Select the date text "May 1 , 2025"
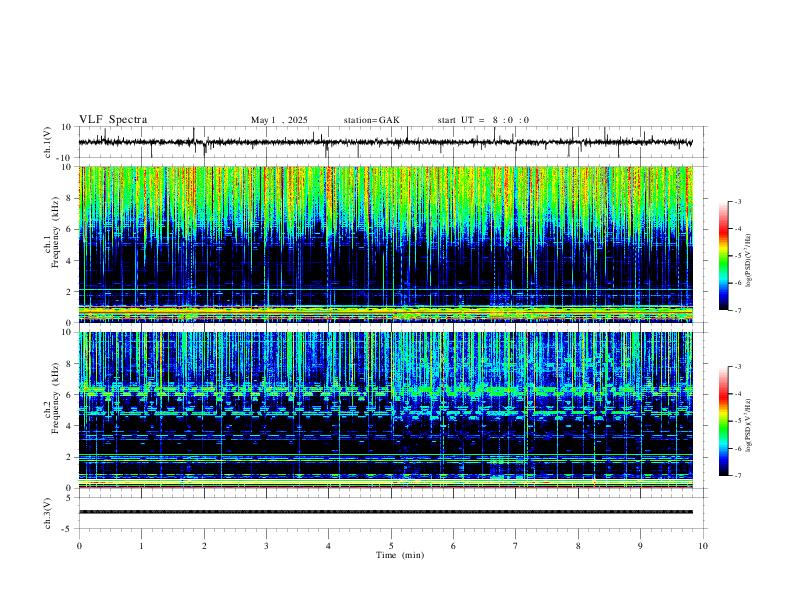 [x=279, y=120]
